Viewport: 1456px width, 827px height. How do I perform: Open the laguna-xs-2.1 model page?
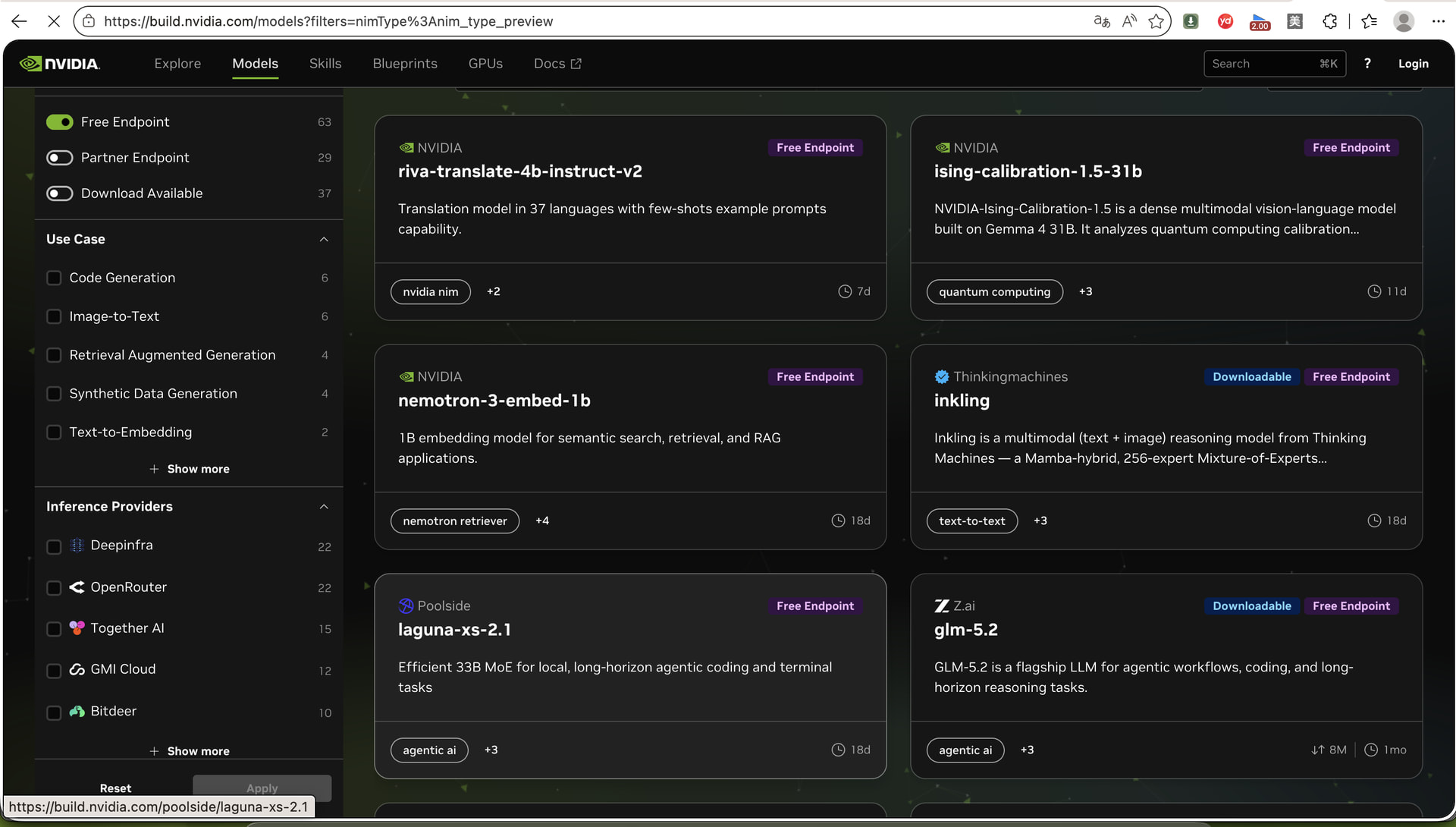tap(454, 630)
